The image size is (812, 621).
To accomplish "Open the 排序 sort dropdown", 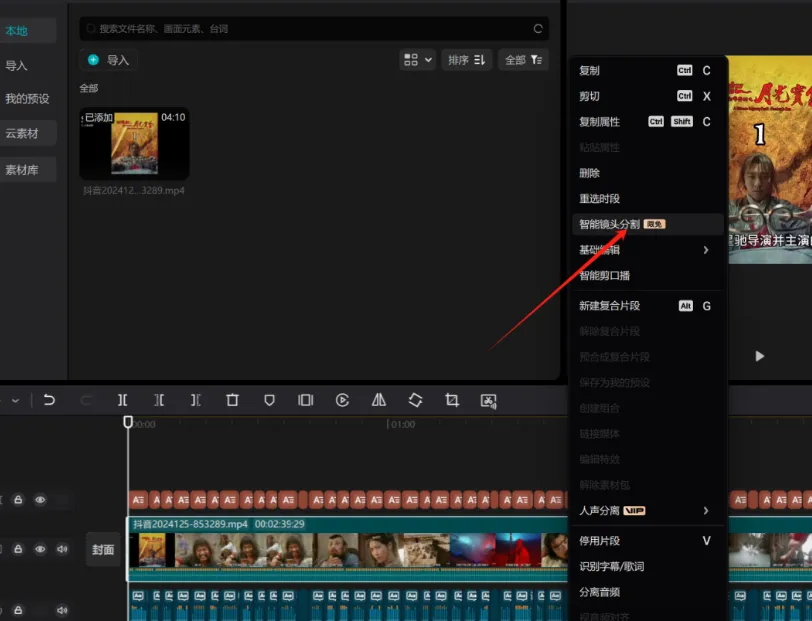I will pos(466,60).
